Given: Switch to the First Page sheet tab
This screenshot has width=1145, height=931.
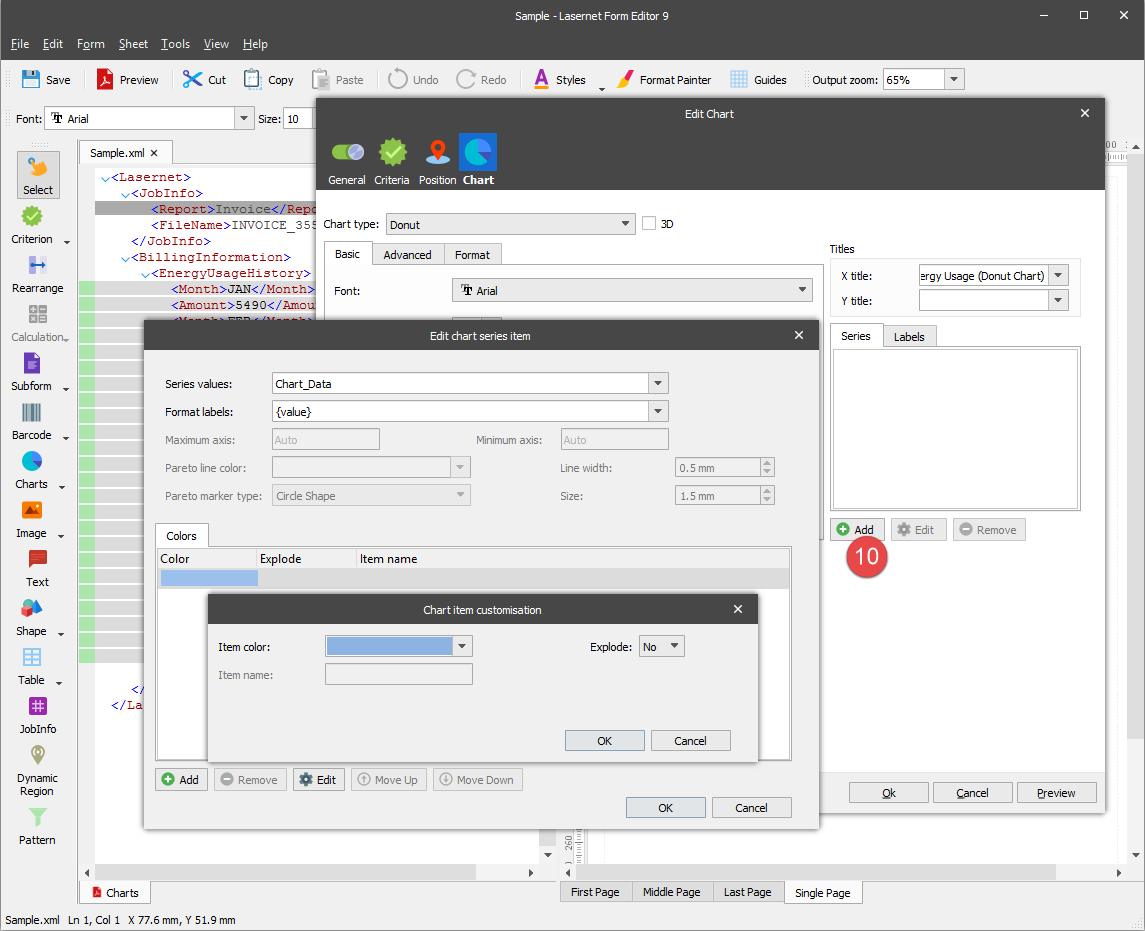Looking at the screenshot, I should click(x=595, y=892).
